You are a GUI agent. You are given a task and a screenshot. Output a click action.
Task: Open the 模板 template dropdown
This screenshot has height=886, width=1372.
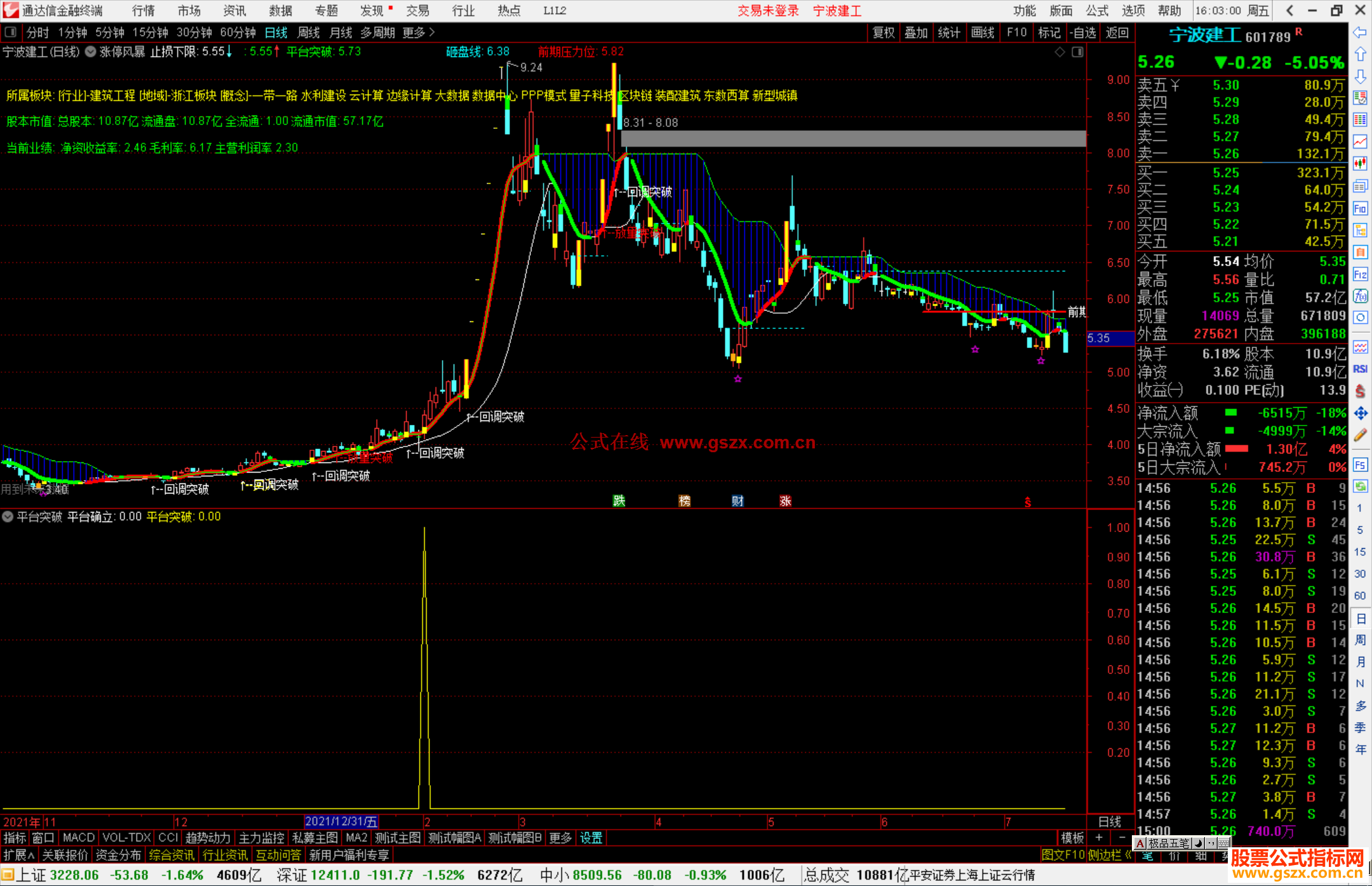point(1073,838)
